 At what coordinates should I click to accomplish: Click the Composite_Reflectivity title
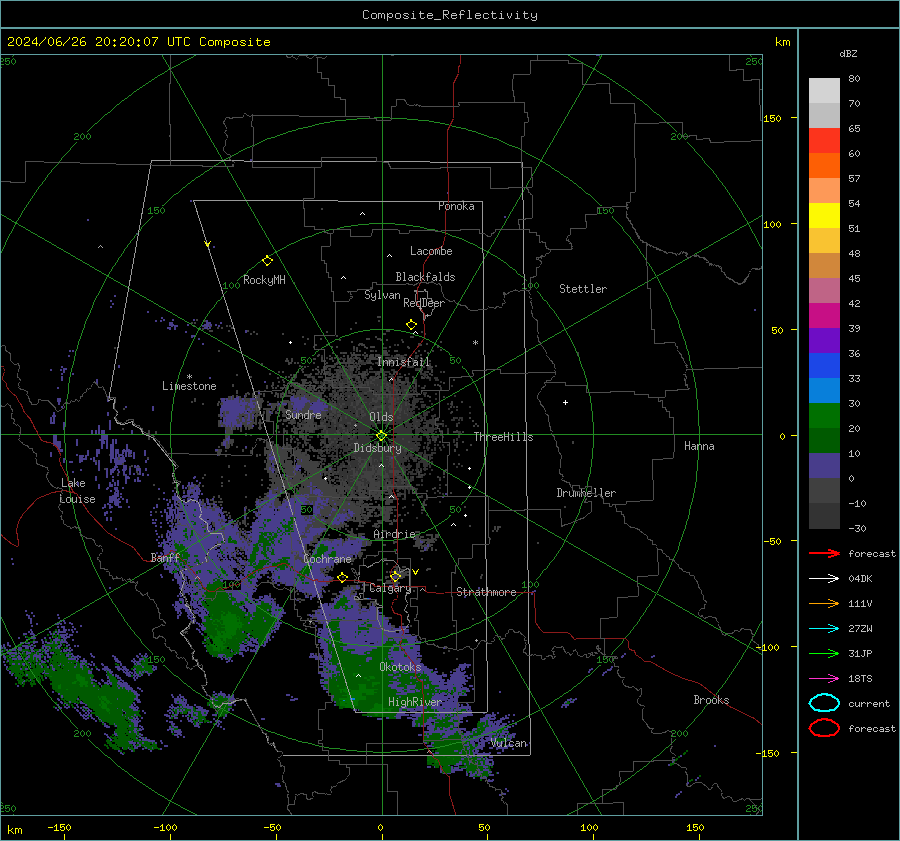point(450,15)
